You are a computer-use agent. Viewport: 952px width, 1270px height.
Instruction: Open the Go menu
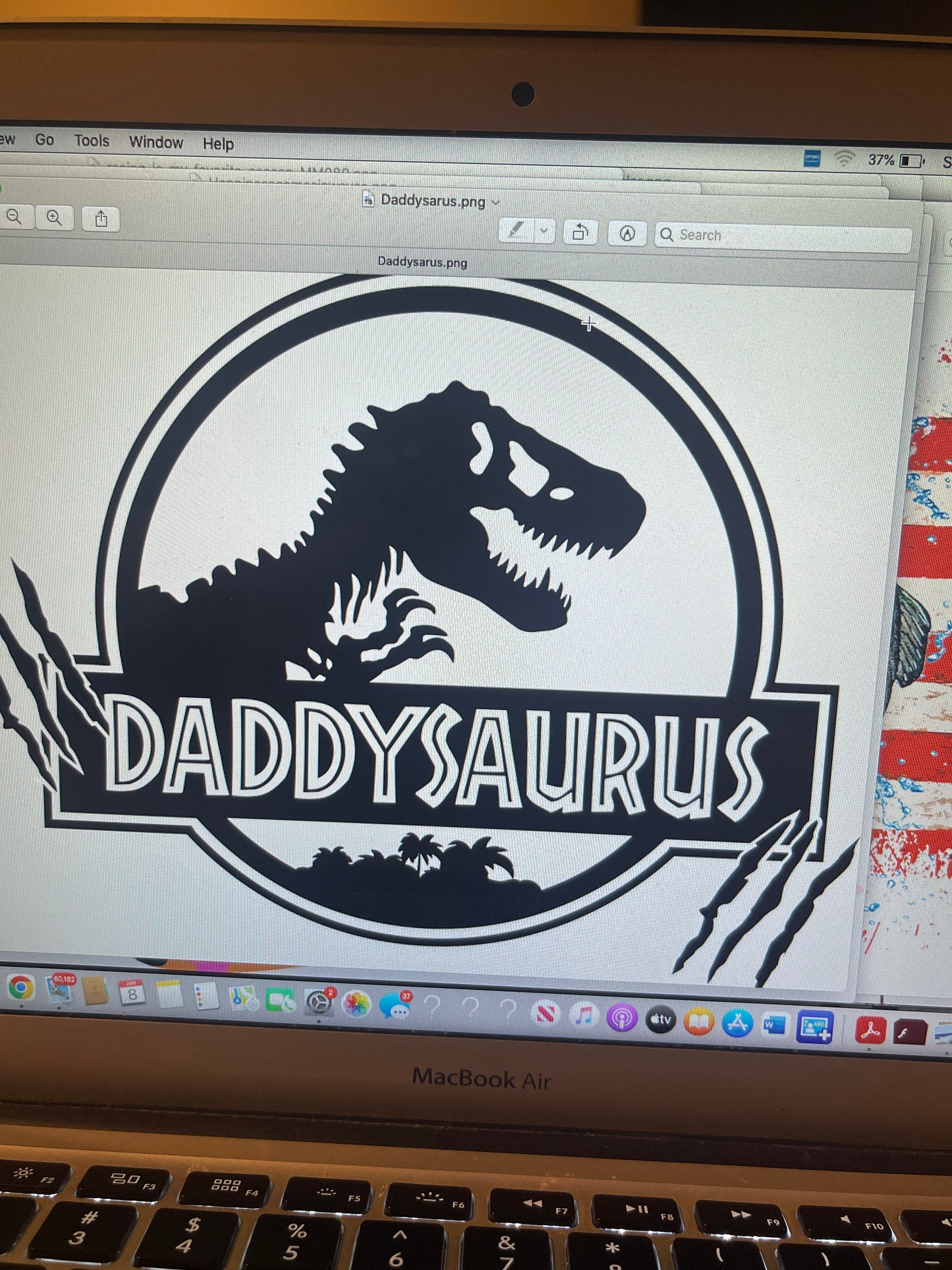44,140
